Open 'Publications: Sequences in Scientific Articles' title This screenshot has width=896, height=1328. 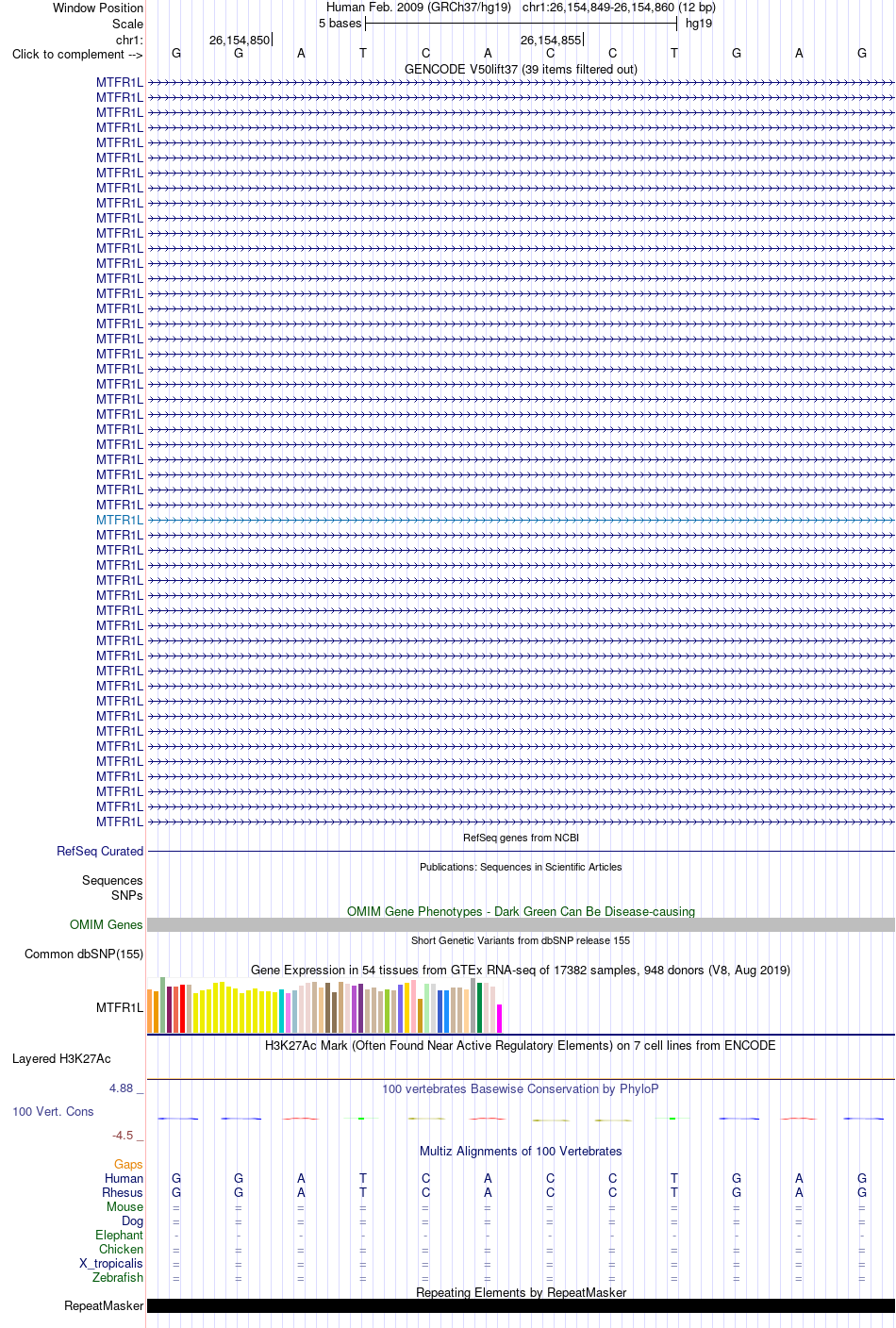point(521,867)
